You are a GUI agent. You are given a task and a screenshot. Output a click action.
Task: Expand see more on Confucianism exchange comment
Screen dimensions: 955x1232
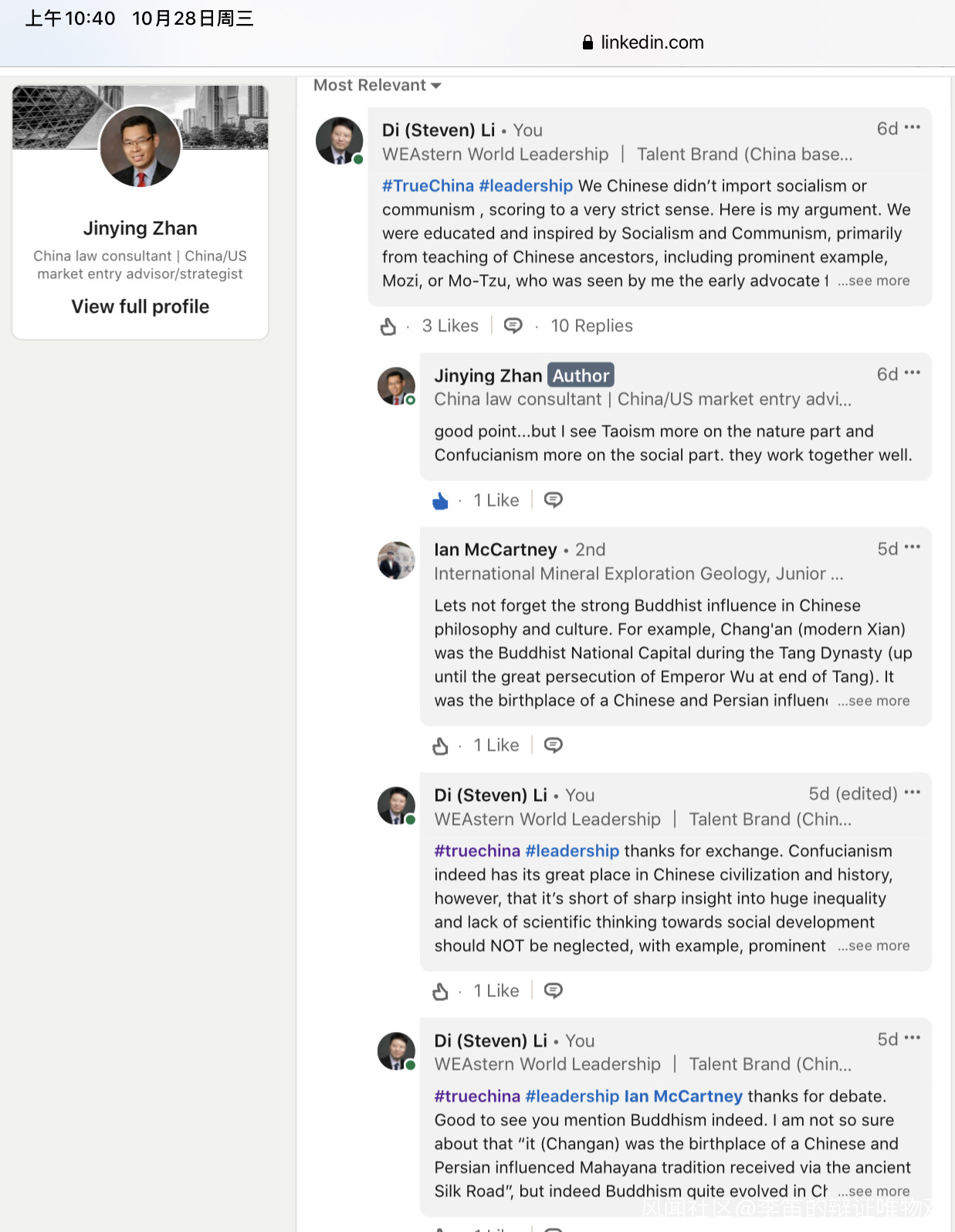click(x=873, y=946)
